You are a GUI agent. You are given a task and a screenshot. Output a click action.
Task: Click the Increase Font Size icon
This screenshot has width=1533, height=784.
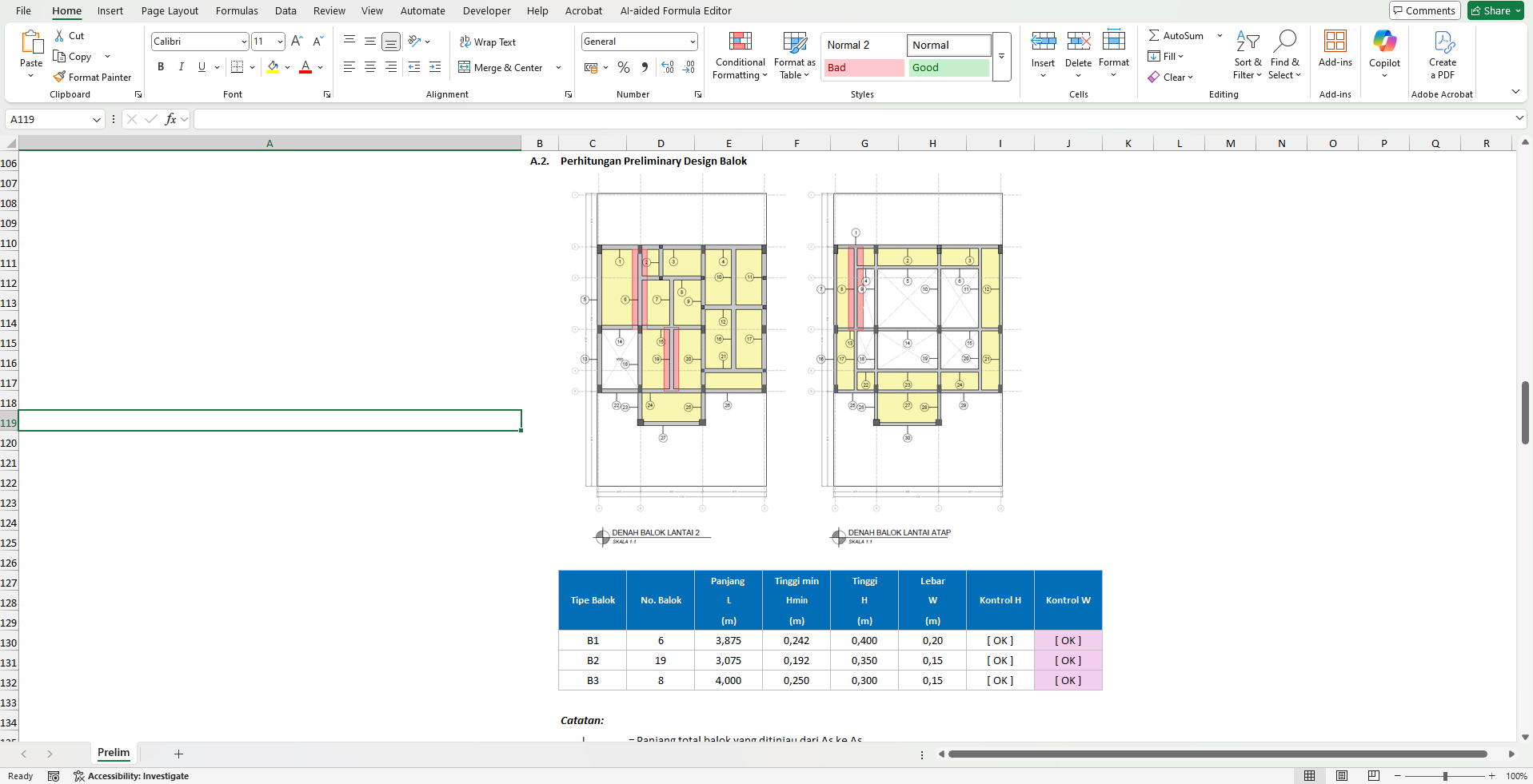[297, 42]
